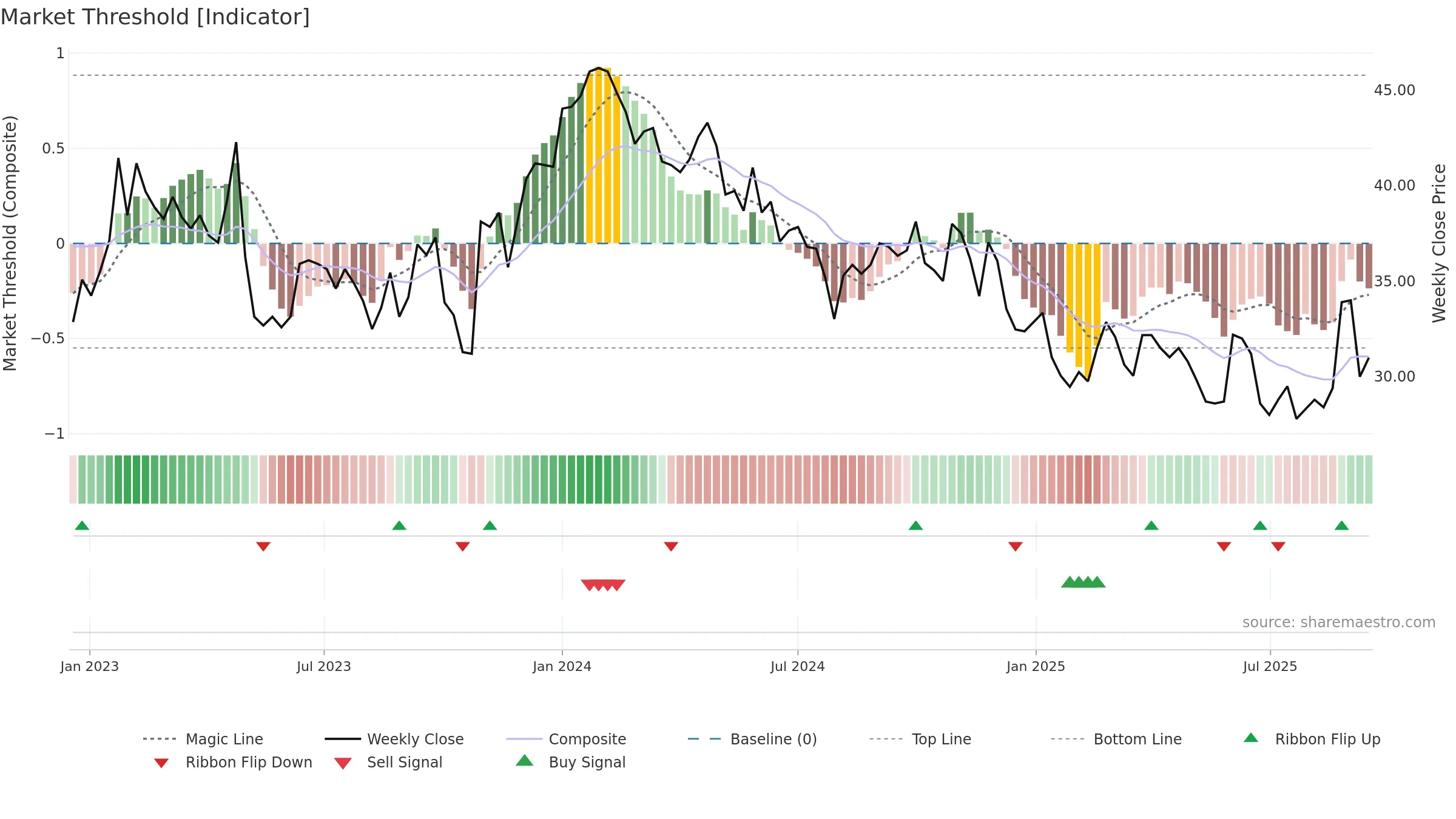Click the Buy Signal marker cluster after Jan 2025
Screen dimensions: 1456x819
pos(1084,582)
